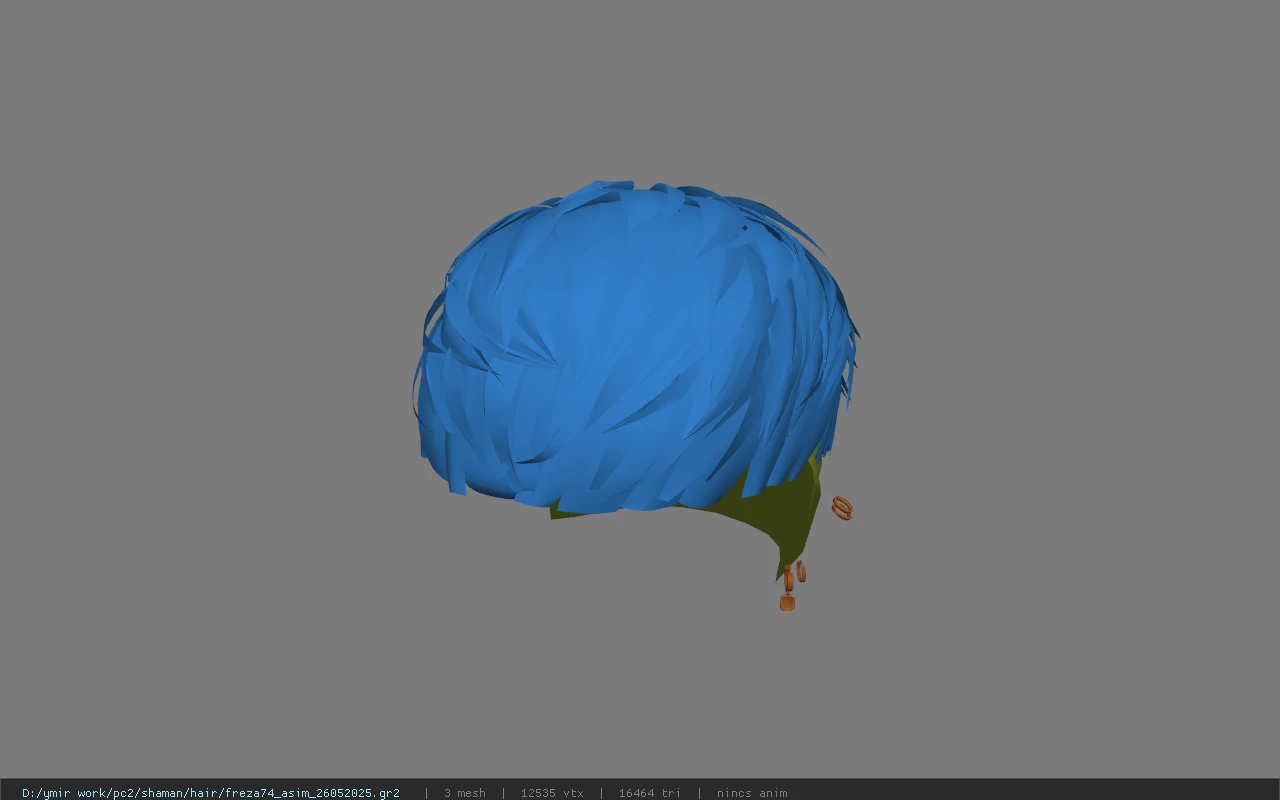Click the orange hanging pendant at bottom

coord(787,602)
